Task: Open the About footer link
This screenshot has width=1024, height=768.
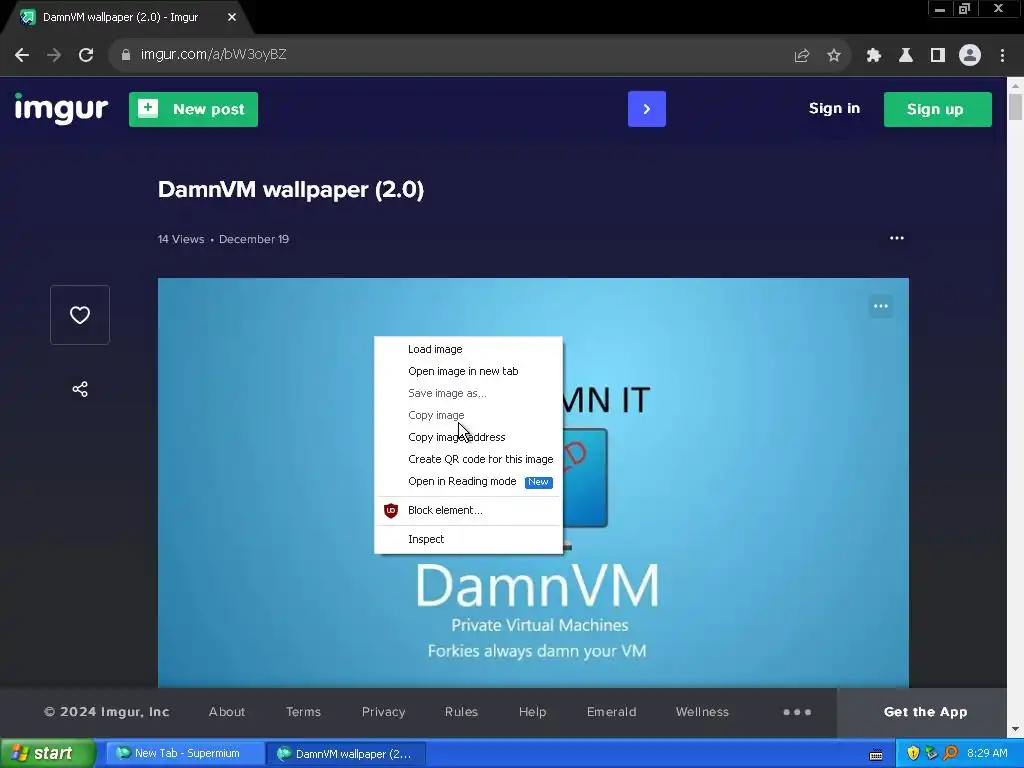Action: coord(227,712)
